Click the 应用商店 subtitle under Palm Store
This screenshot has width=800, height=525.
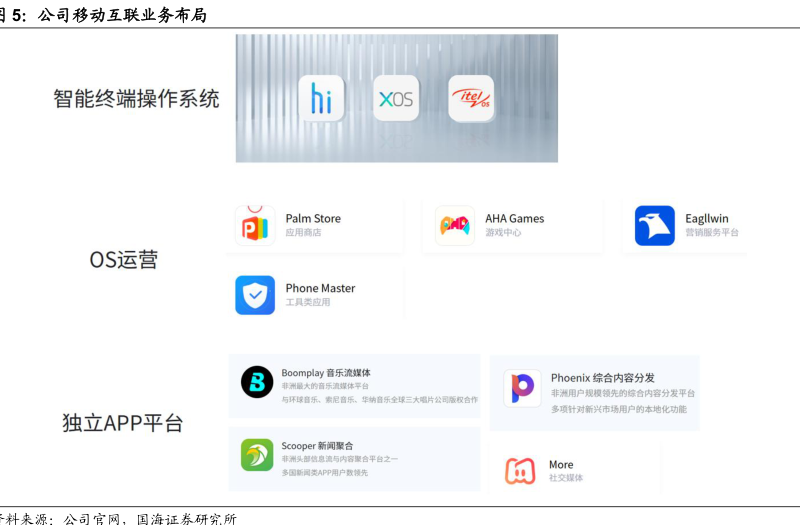pyautogui.click(x=303, y=233)
